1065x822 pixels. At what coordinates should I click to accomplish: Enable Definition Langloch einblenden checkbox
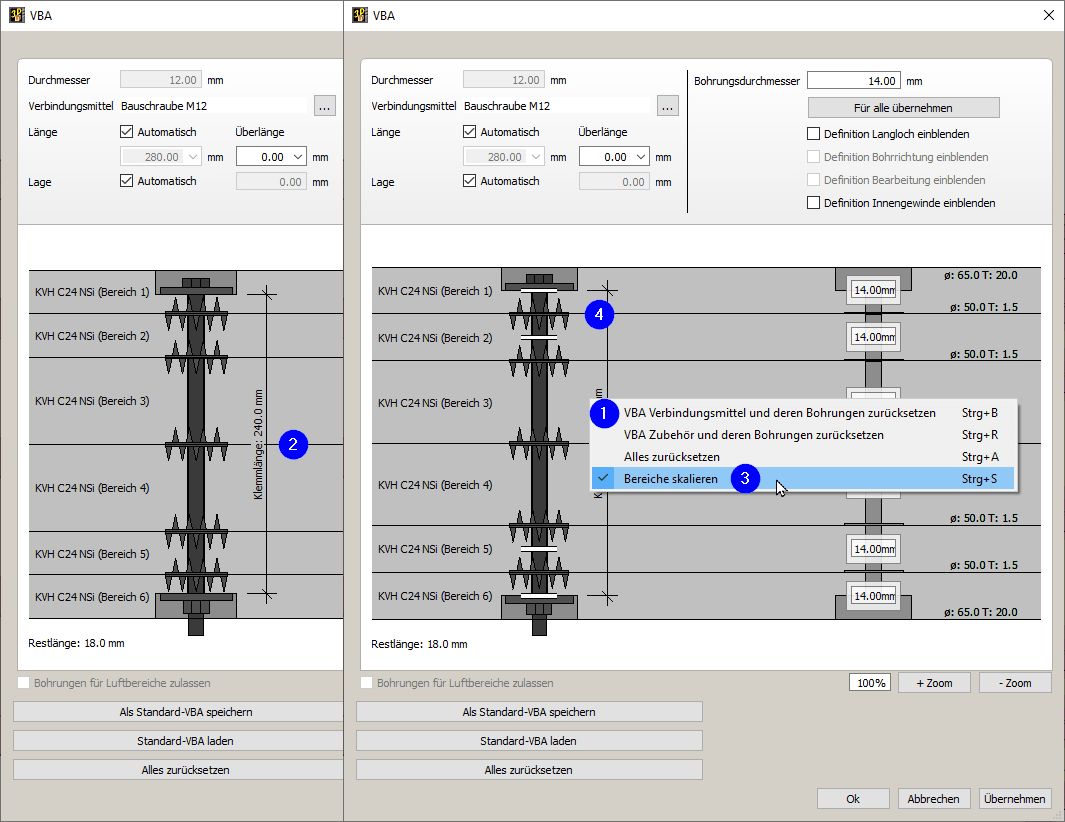(x=813, y=134)
